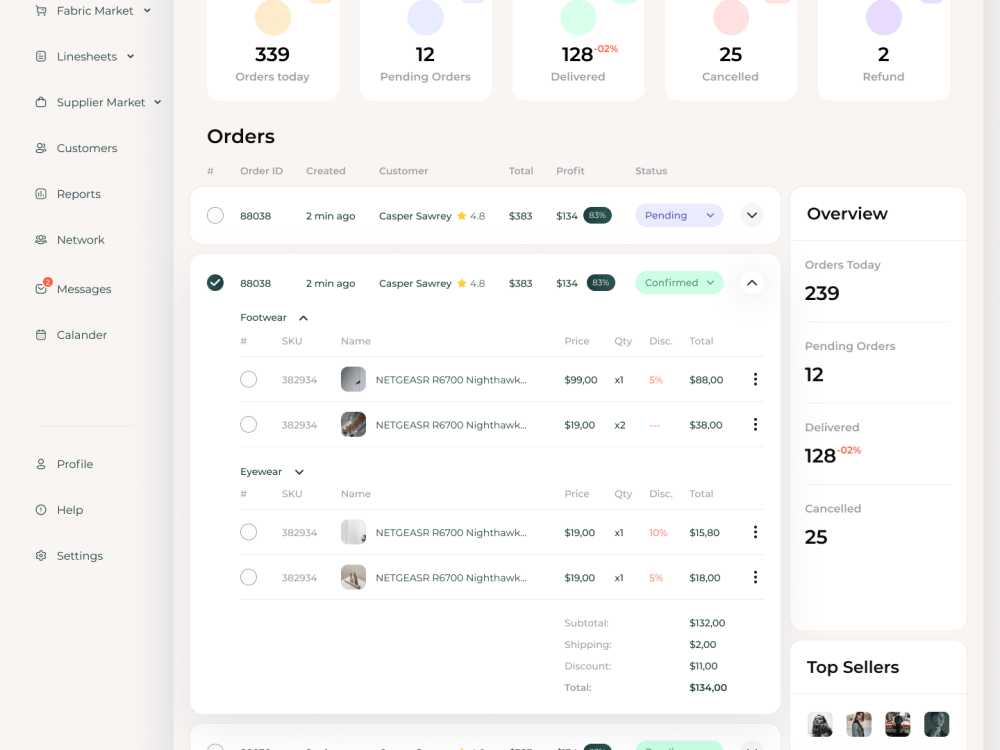The height and width of the screenshot is (750, 1000).
Task: Expand the Eyewear section chevron
Action: point(299,473)
